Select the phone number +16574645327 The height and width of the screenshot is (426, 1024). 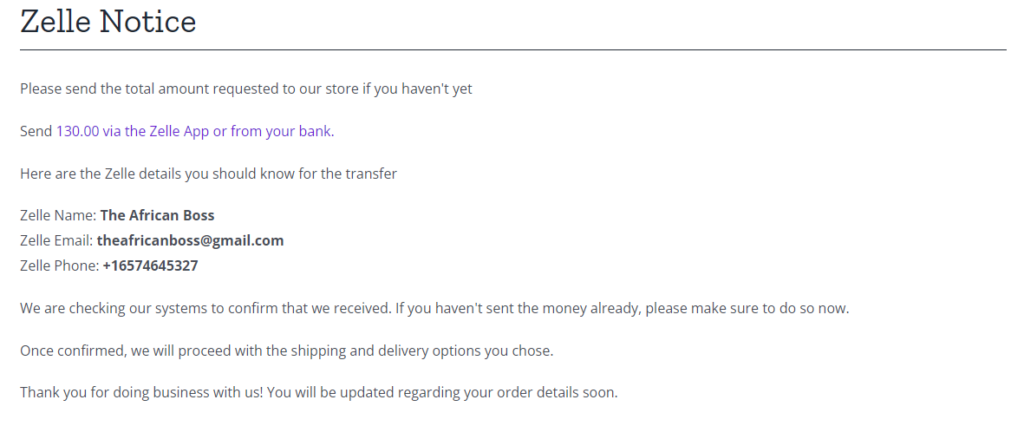pyautogui.click(x=150, y=266)
